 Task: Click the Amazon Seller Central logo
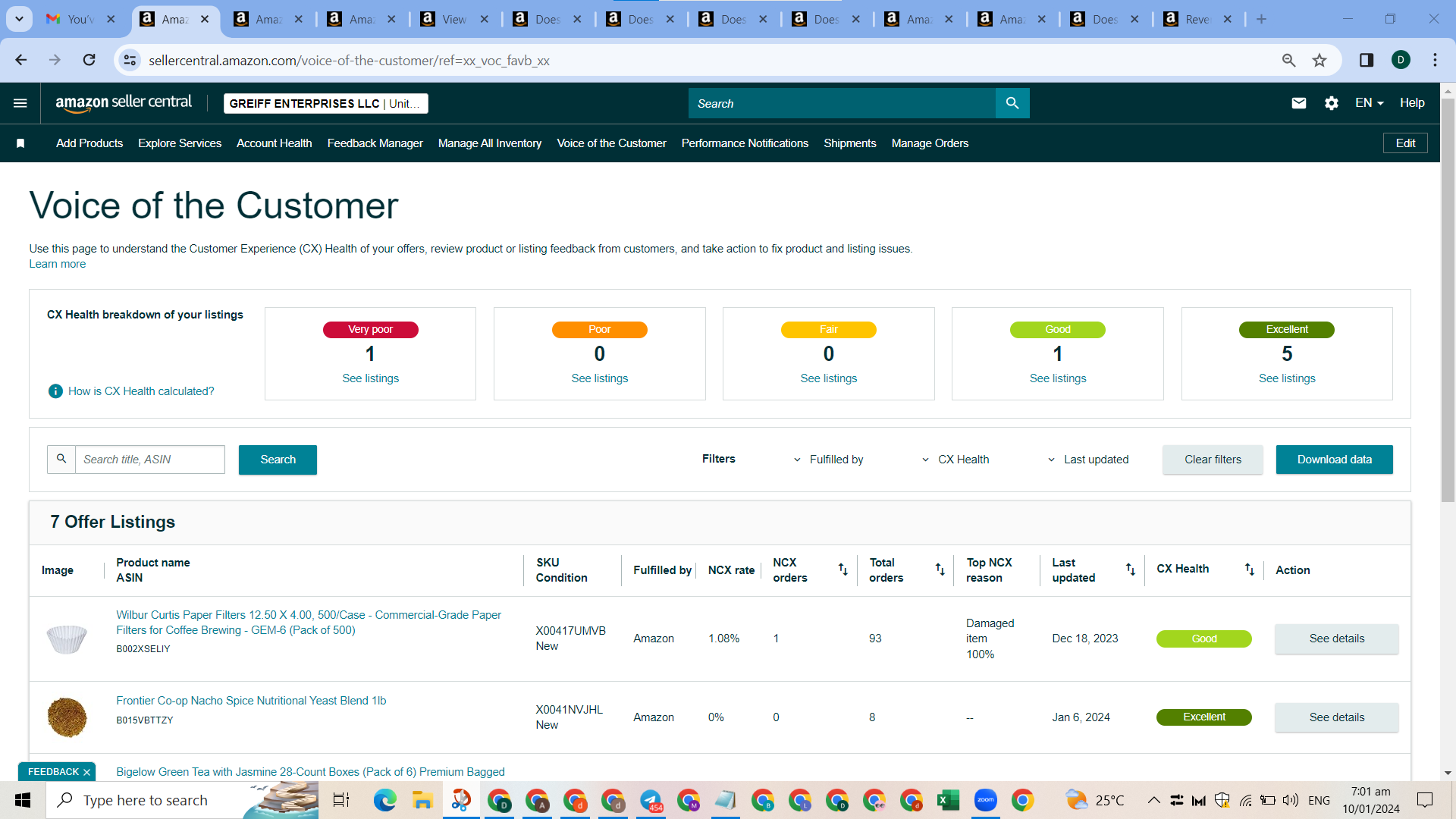pyautogui.click(x=124, y=103)
